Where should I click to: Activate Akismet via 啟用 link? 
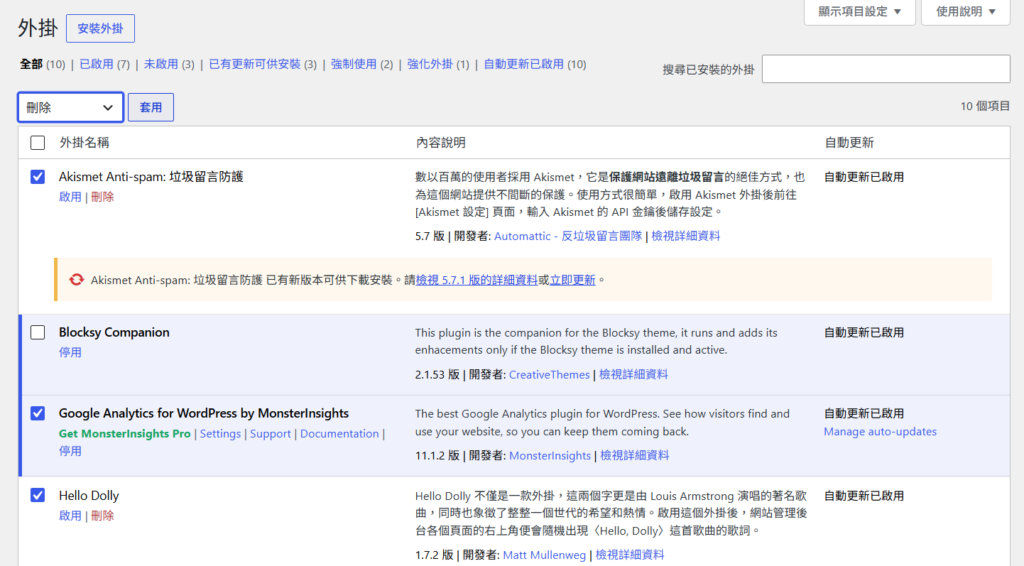click(x=70, y=197)
